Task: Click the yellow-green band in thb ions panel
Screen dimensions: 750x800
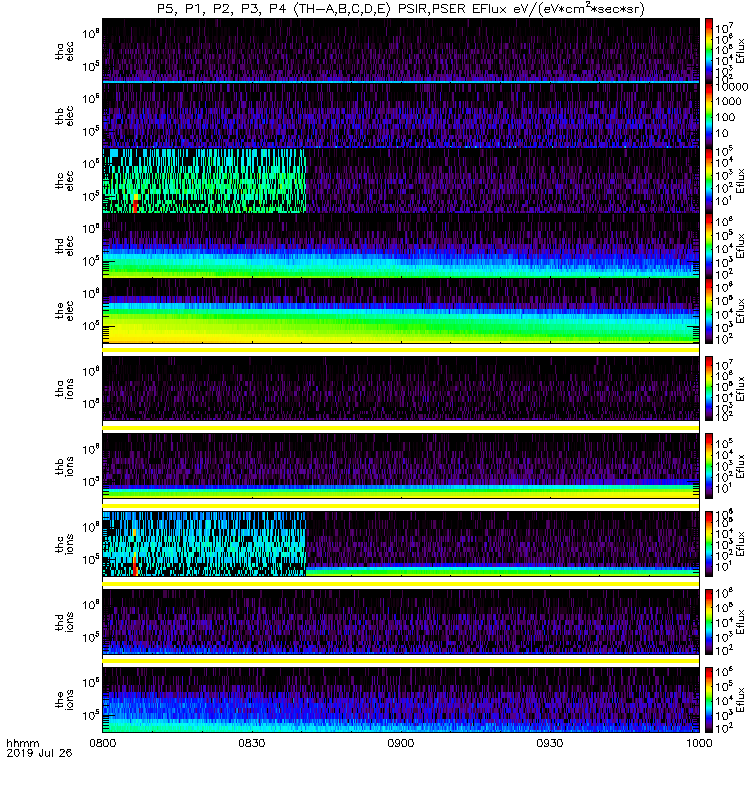Action: (x=401, y=493)
